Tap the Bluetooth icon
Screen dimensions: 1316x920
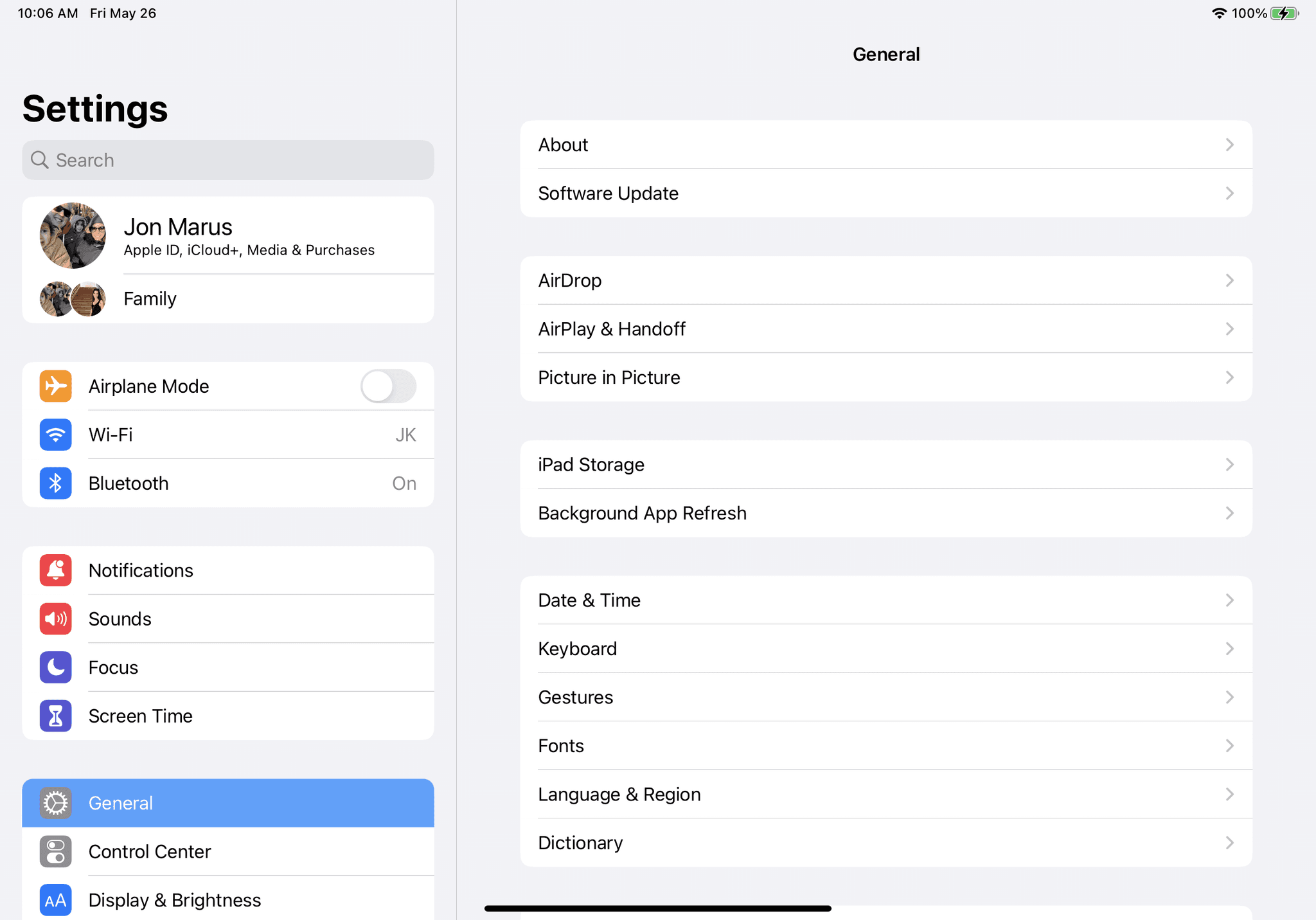click(x=56, y=483)
